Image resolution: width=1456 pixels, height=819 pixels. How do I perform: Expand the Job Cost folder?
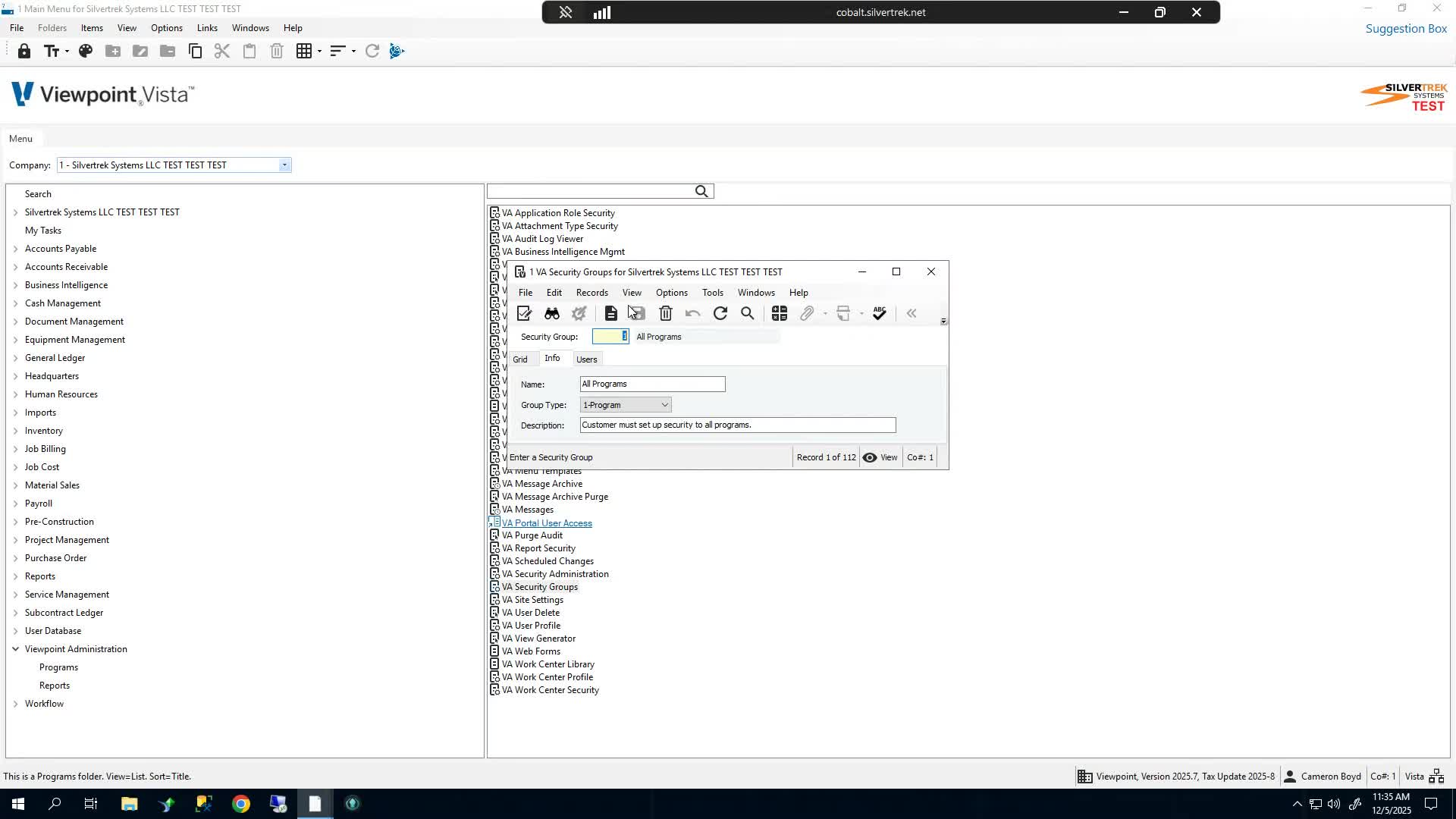click(x=15, y=467)
